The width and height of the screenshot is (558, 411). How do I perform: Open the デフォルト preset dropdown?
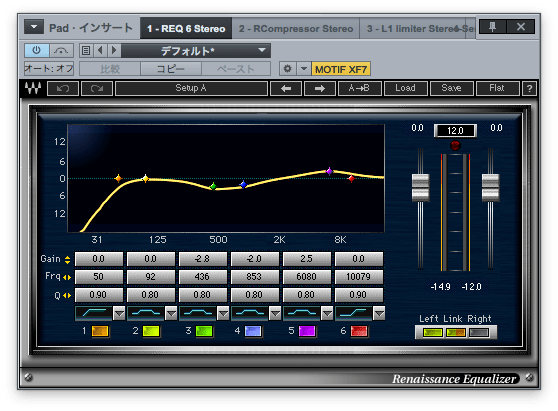196,51
